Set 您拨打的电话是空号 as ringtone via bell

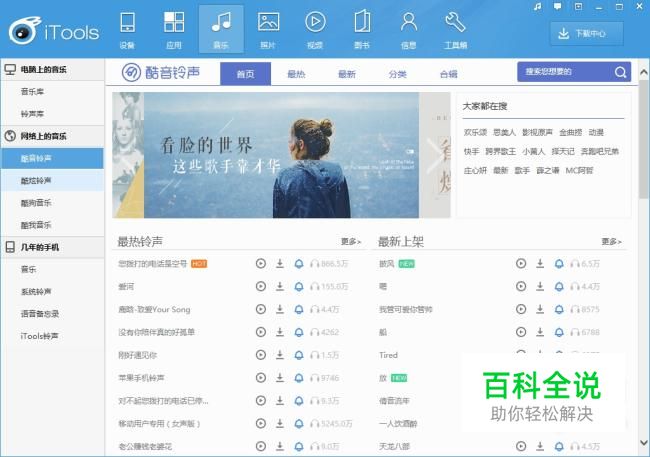click(x=299, y=263)
